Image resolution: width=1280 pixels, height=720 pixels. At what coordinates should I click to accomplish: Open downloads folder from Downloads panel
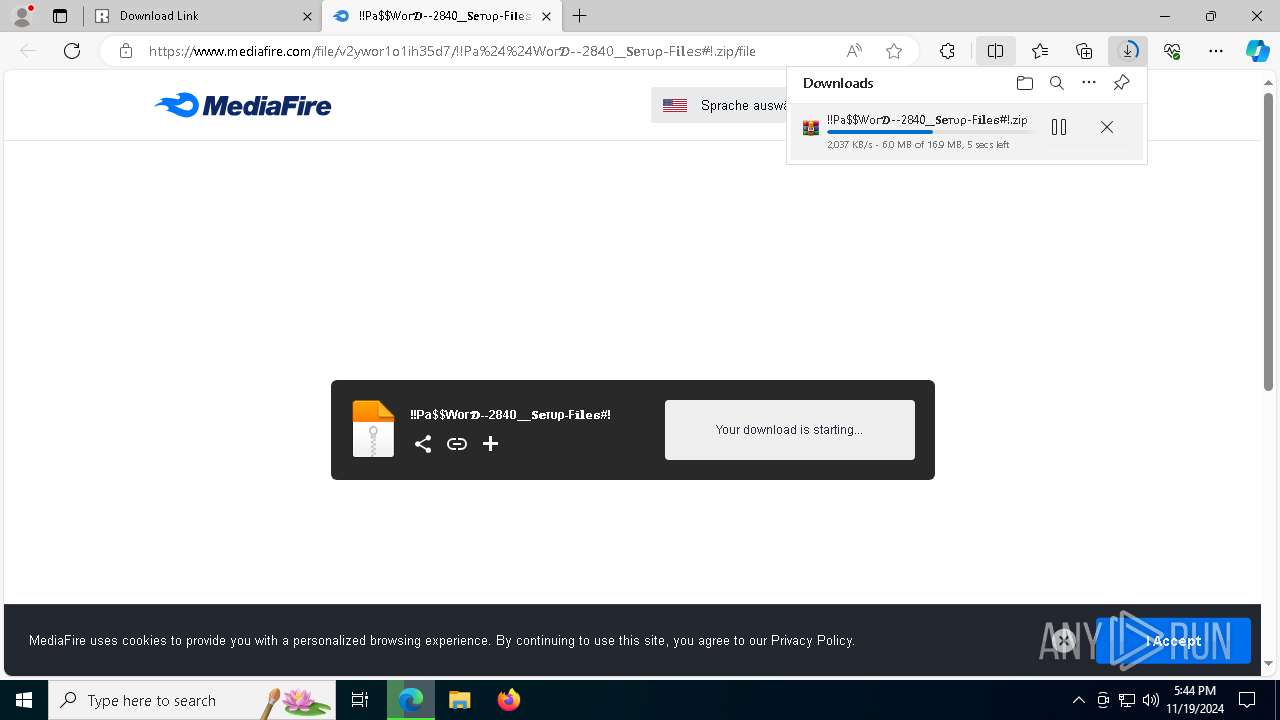pyautogui.click(x=1025, y=83)
